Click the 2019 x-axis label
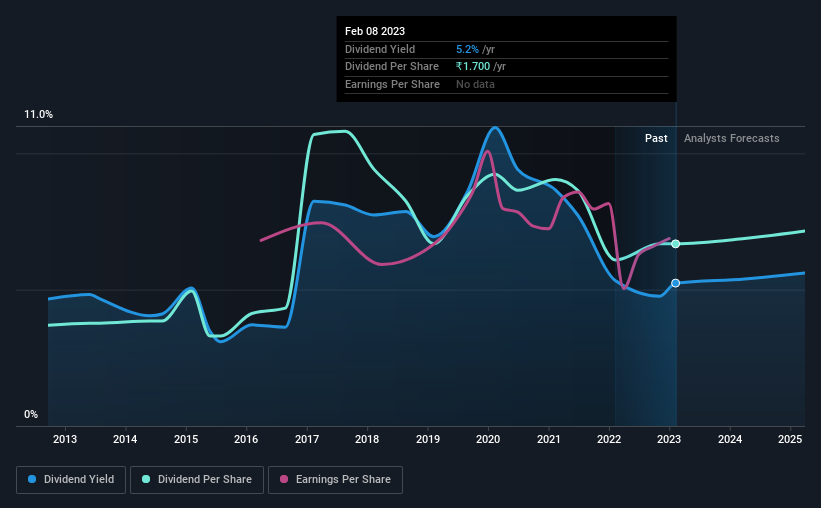Image resolution: width=821 pixels, height=508 pixels. (428, 439)
